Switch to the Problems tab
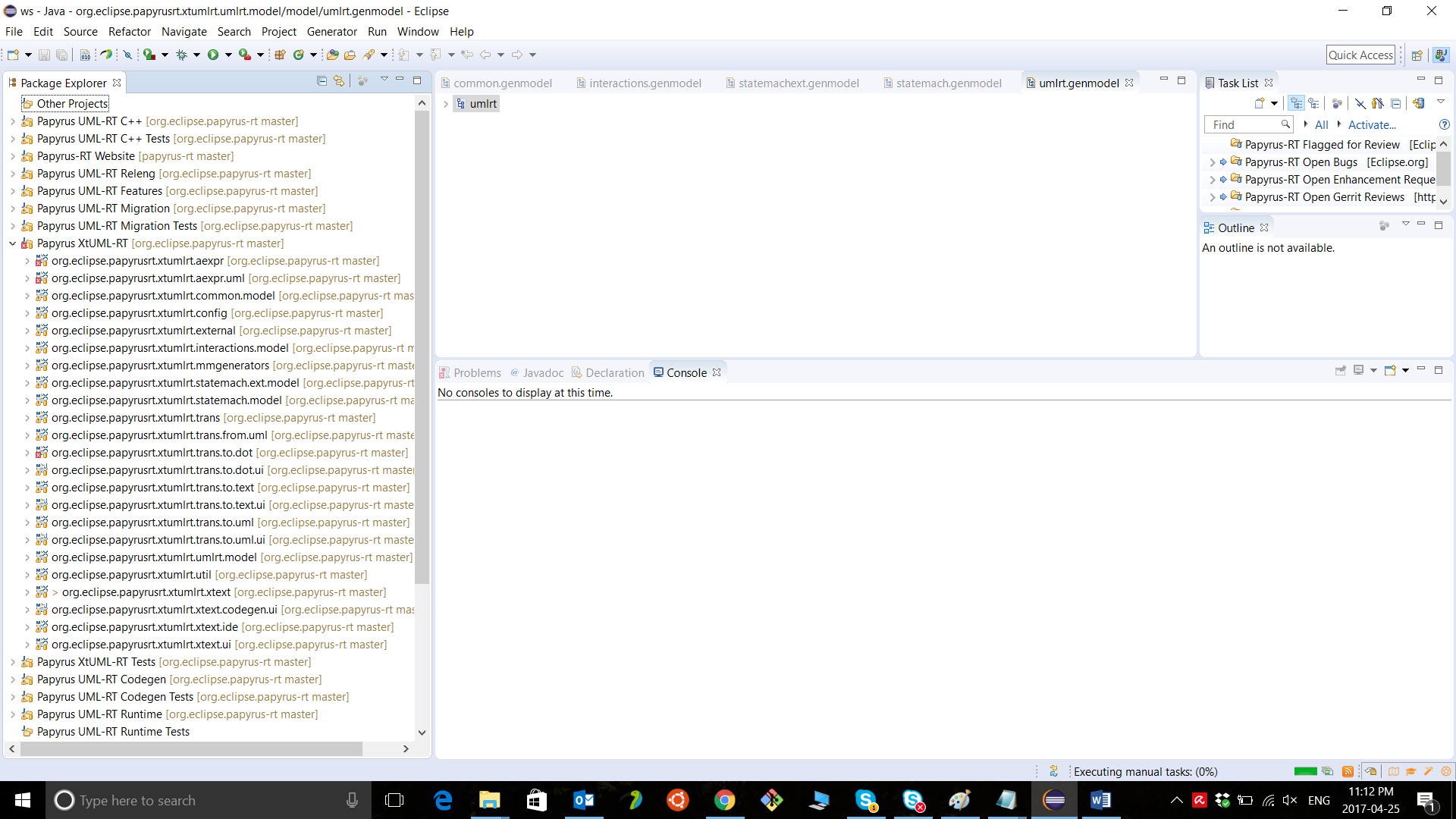Image resolution: width=1456 pixels, height=819 pixels. tap(470, 372)
